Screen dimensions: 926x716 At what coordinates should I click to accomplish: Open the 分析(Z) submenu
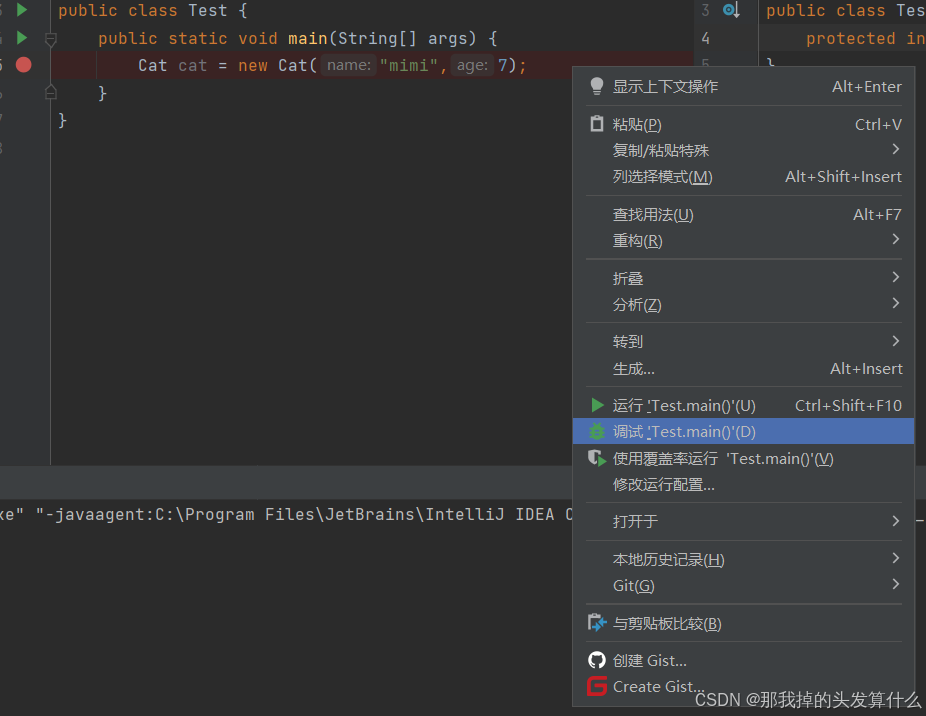744,305
